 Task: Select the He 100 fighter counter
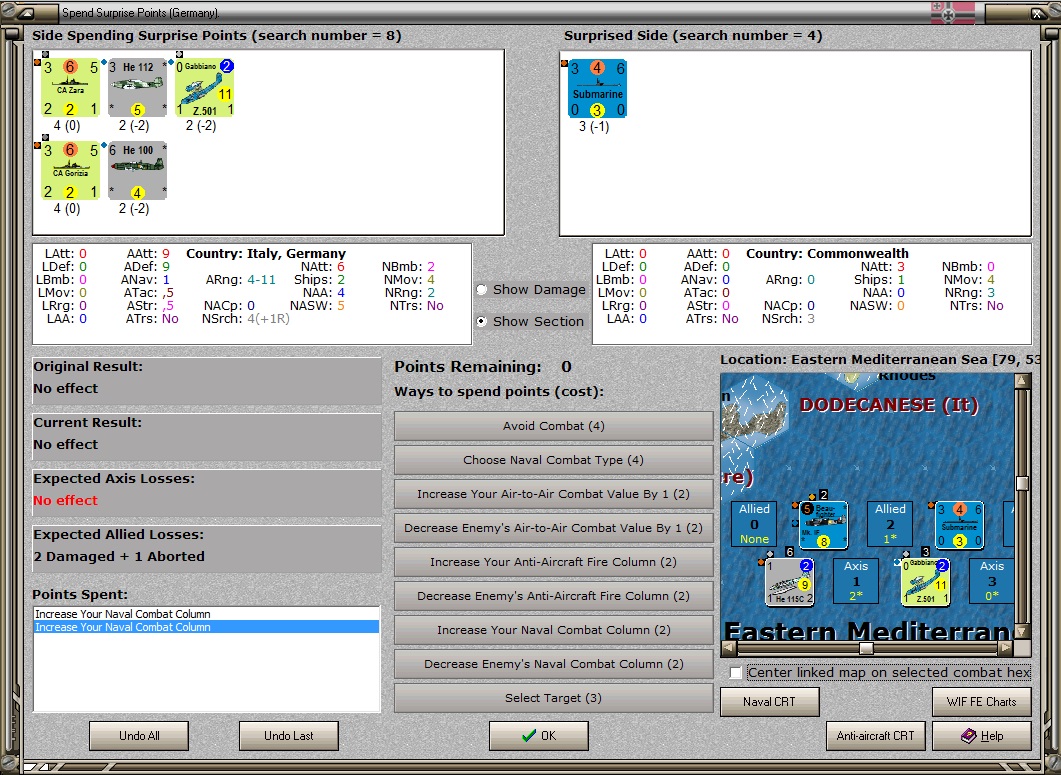pyautogui.click(x=137, y=171)
